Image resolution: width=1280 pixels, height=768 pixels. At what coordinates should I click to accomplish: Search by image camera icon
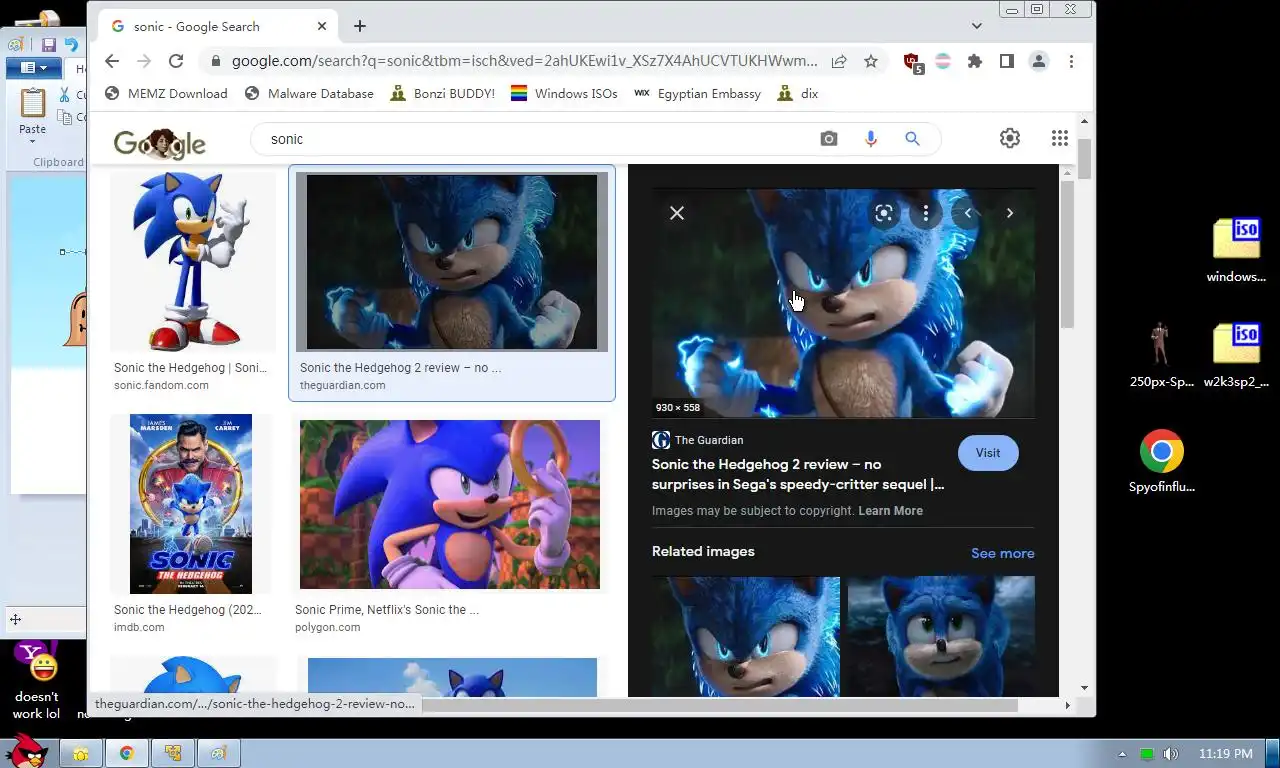click(829, 139)
